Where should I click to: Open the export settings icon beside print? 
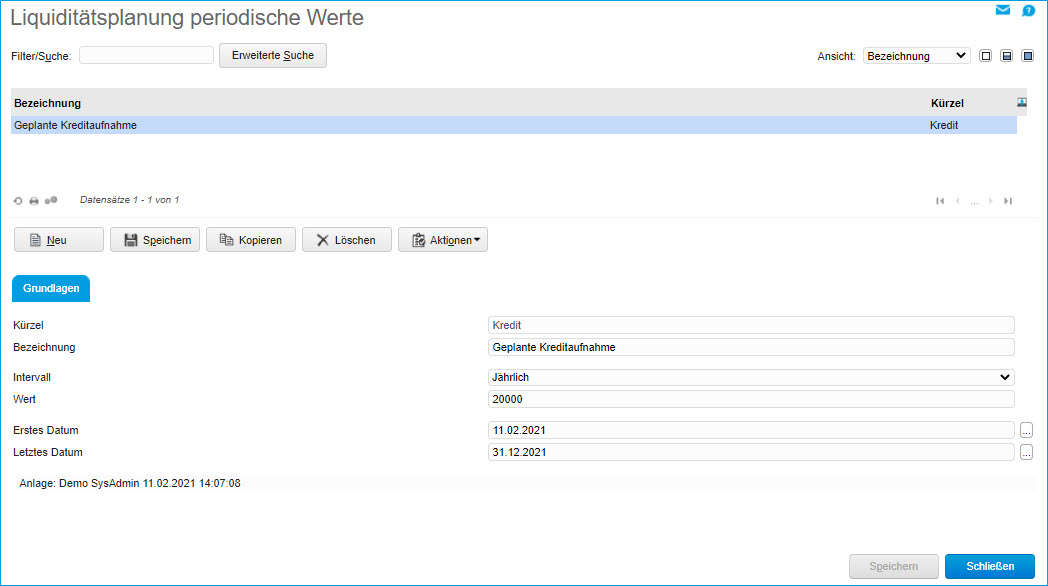pos(53,200)
